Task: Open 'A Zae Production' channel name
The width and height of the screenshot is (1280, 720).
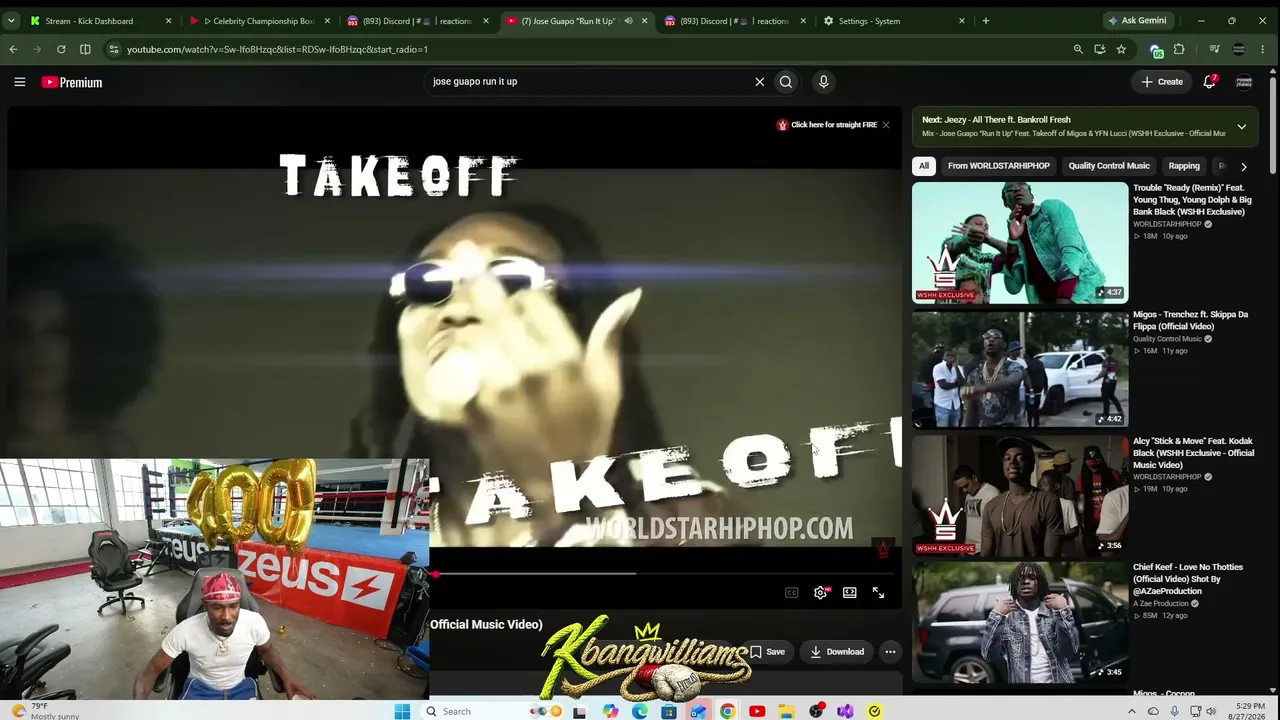Action: pyautogui.click(x=1161, y=604)
